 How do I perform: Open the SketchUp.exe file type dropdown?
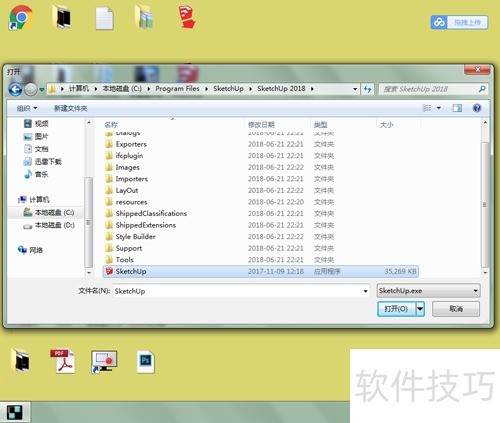[428, 291]
